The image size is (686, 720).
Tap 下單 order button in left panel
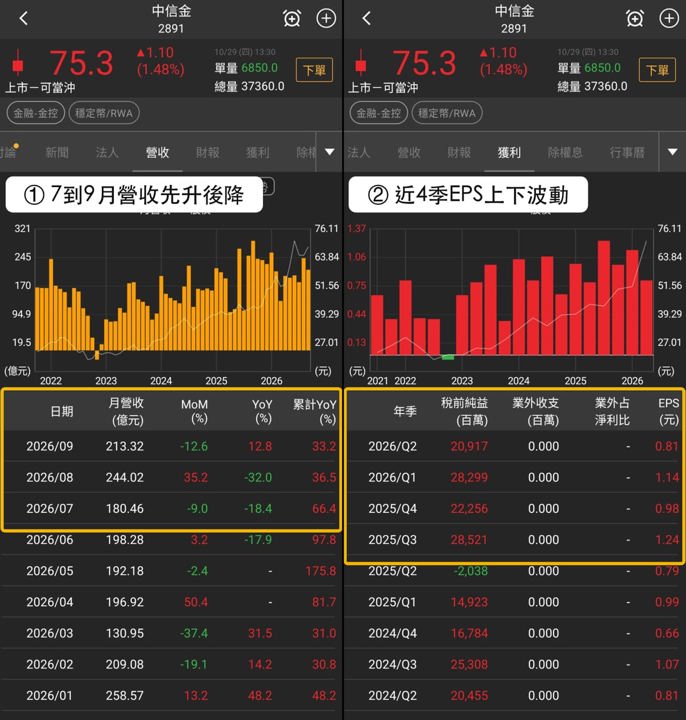click(x=314, y=70)
